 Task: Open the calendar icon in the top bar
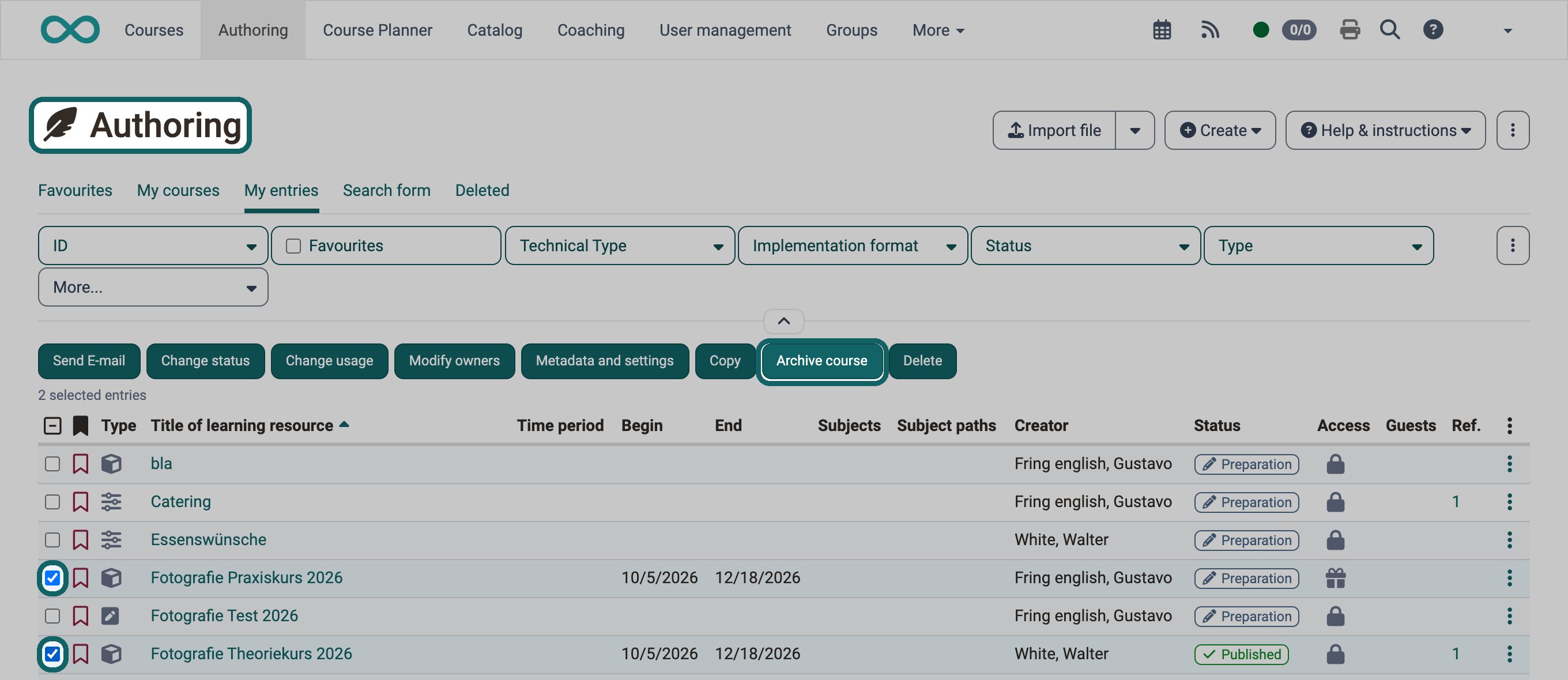pos(1162,30)
